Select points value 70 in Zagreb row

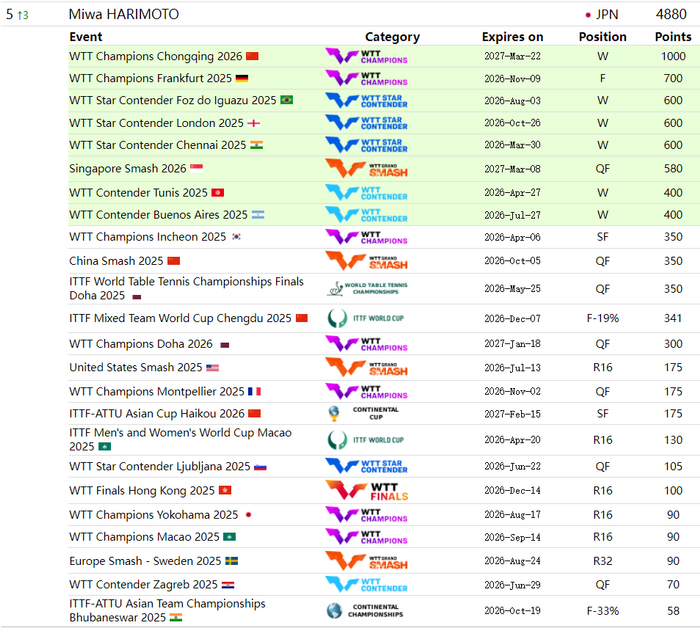click(x=673, y=585)
